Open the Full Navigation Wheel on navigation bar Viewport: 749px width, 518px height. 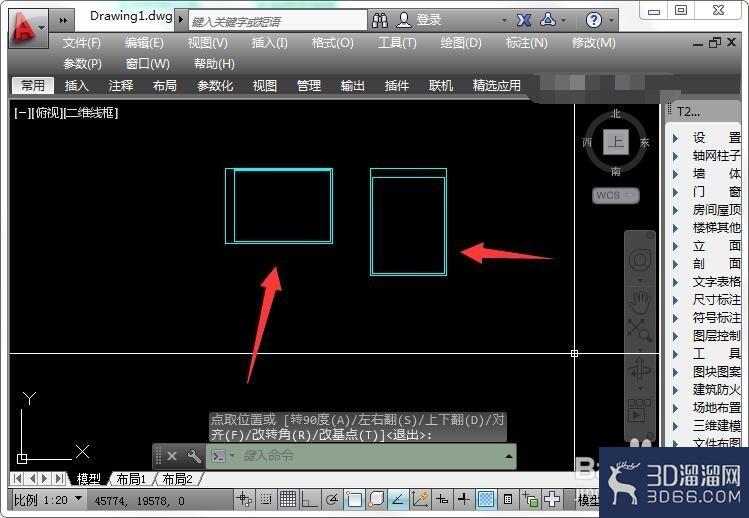640,260
